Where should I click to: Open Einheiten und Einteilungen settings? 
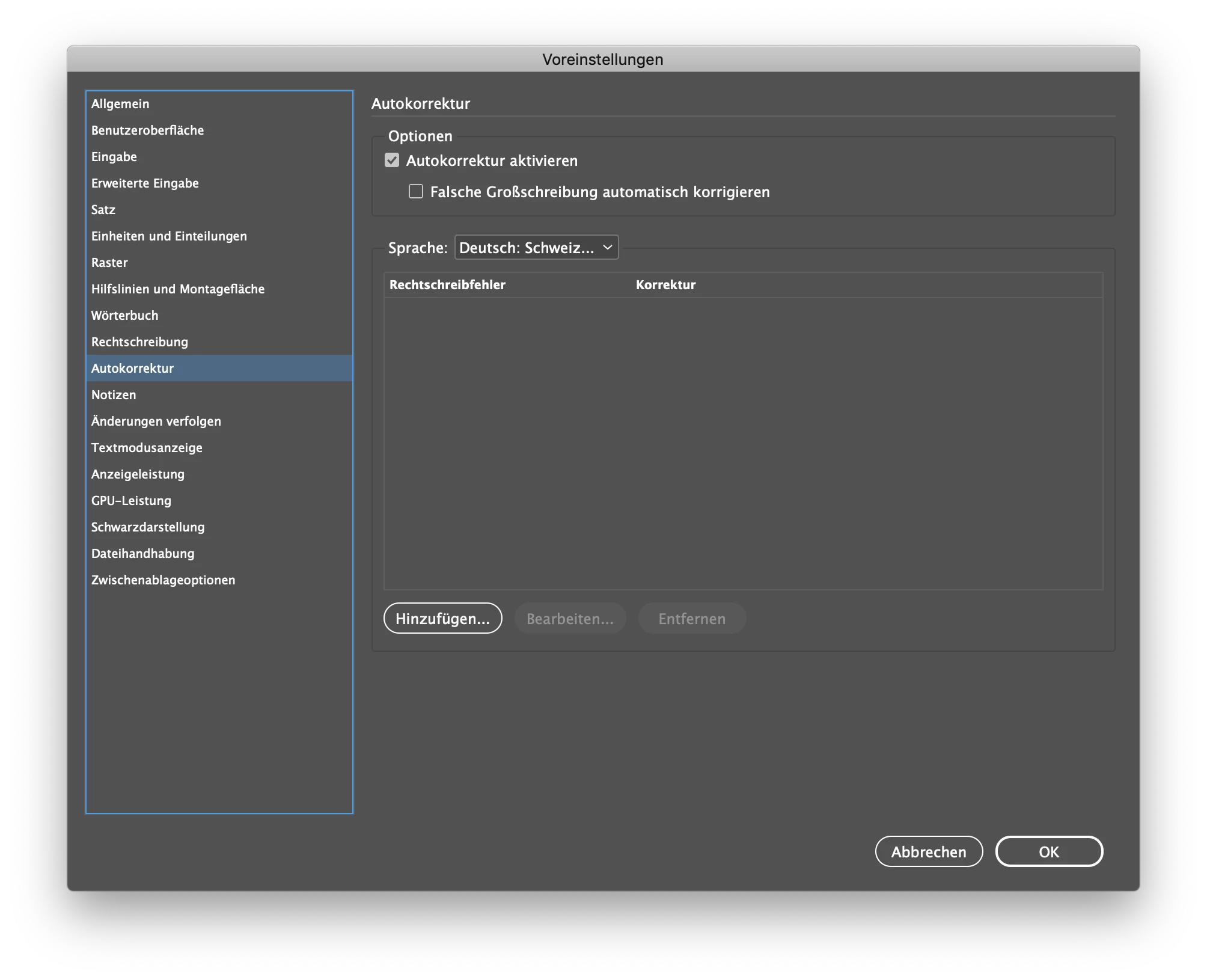click(x=169, y=236)
